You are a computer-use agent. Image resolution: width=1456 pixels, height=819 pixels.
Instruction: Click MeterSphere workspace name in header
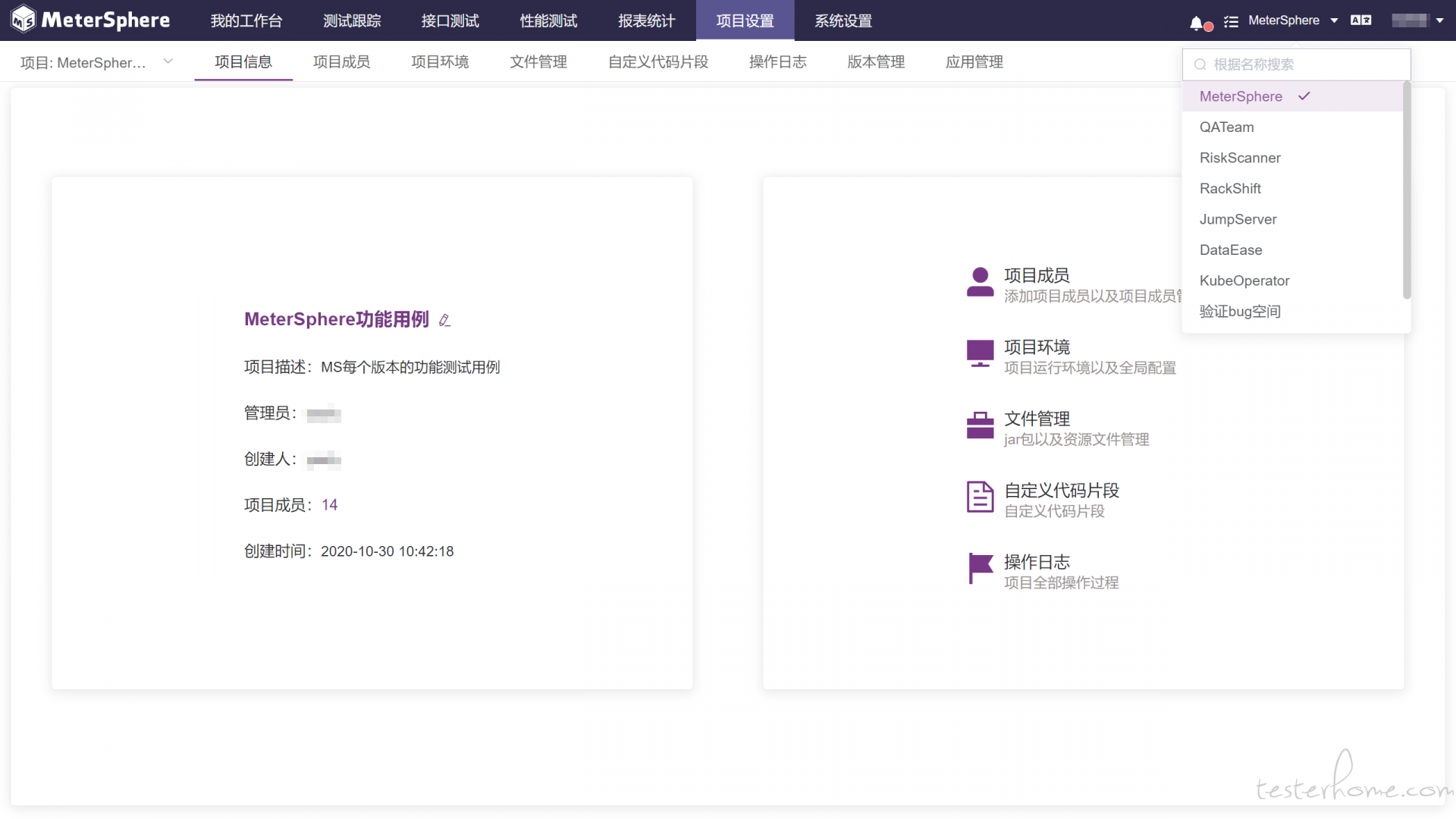(x=1283, y=20)
